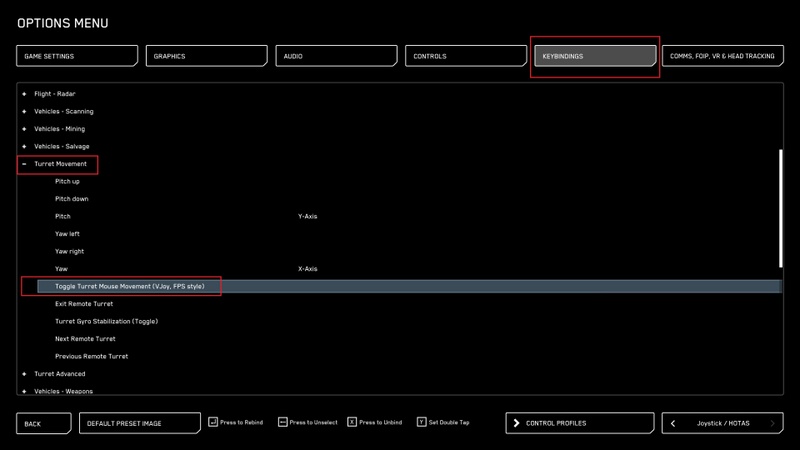The width and height of the screenshot is (800, 450).
Task: Select the Pitch axis binding row
Action: (408, 216)
